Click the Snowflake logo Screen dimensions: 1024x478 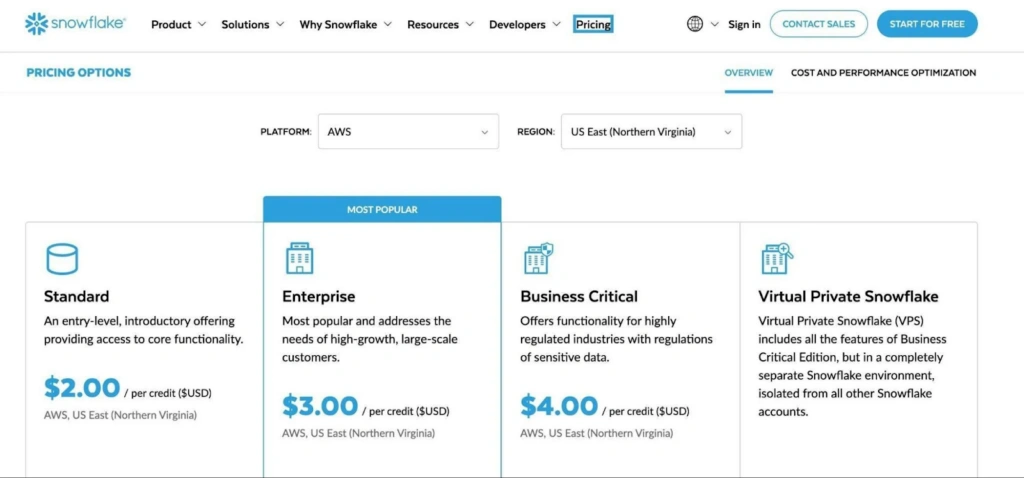coord(75,23)
